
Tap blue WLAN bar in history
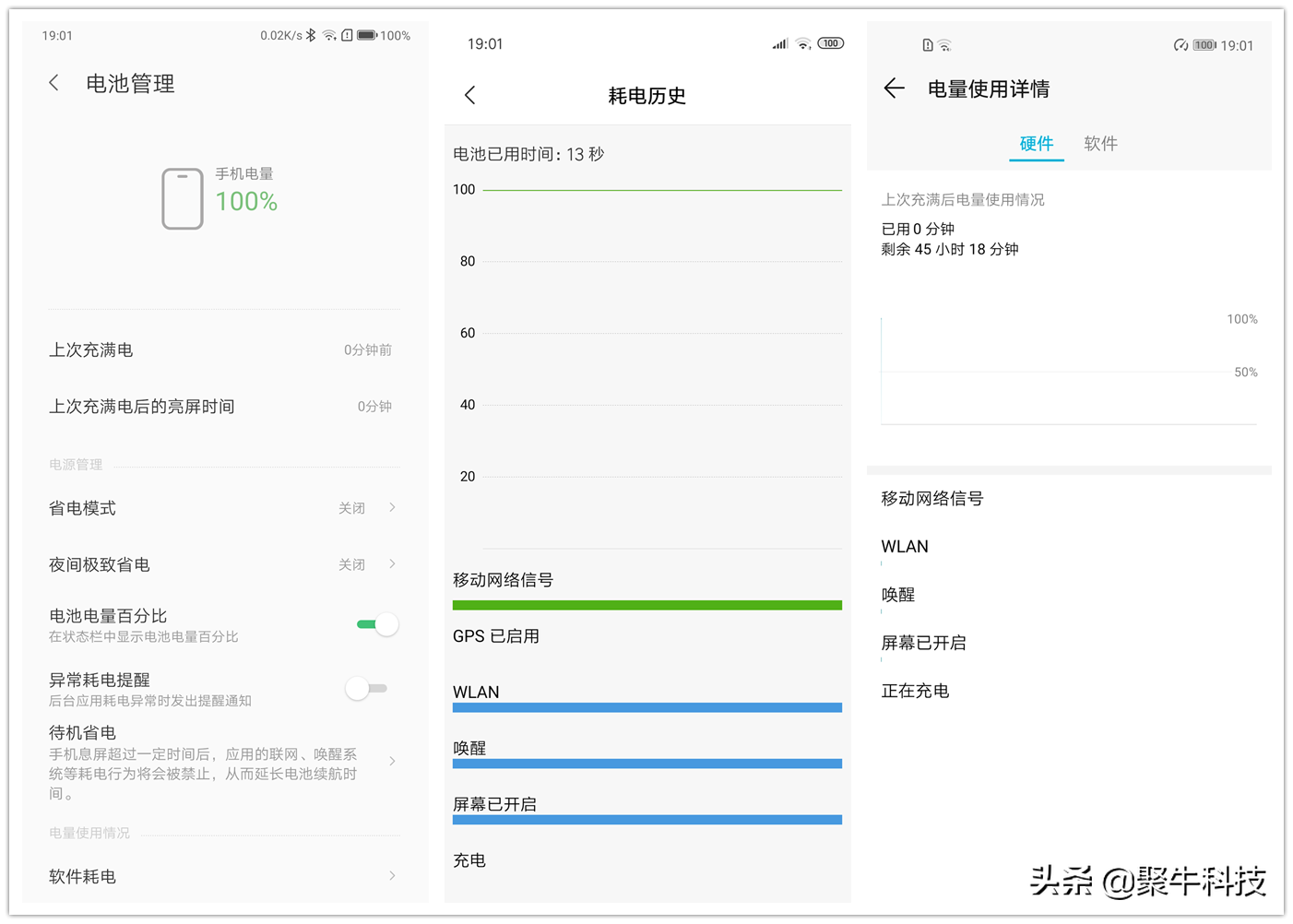(647, 707)
